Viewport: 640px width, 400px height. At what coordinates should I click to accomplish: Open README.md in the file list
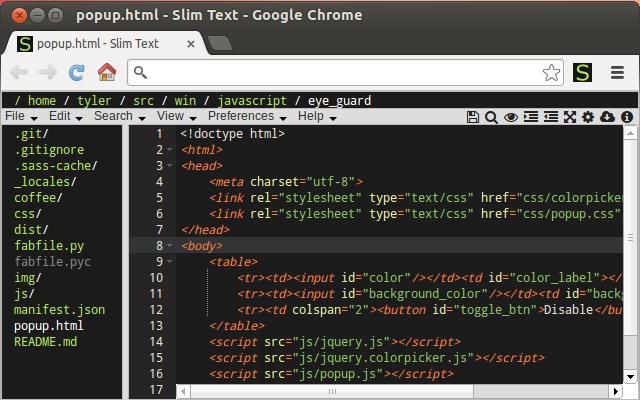coord(45,342)
